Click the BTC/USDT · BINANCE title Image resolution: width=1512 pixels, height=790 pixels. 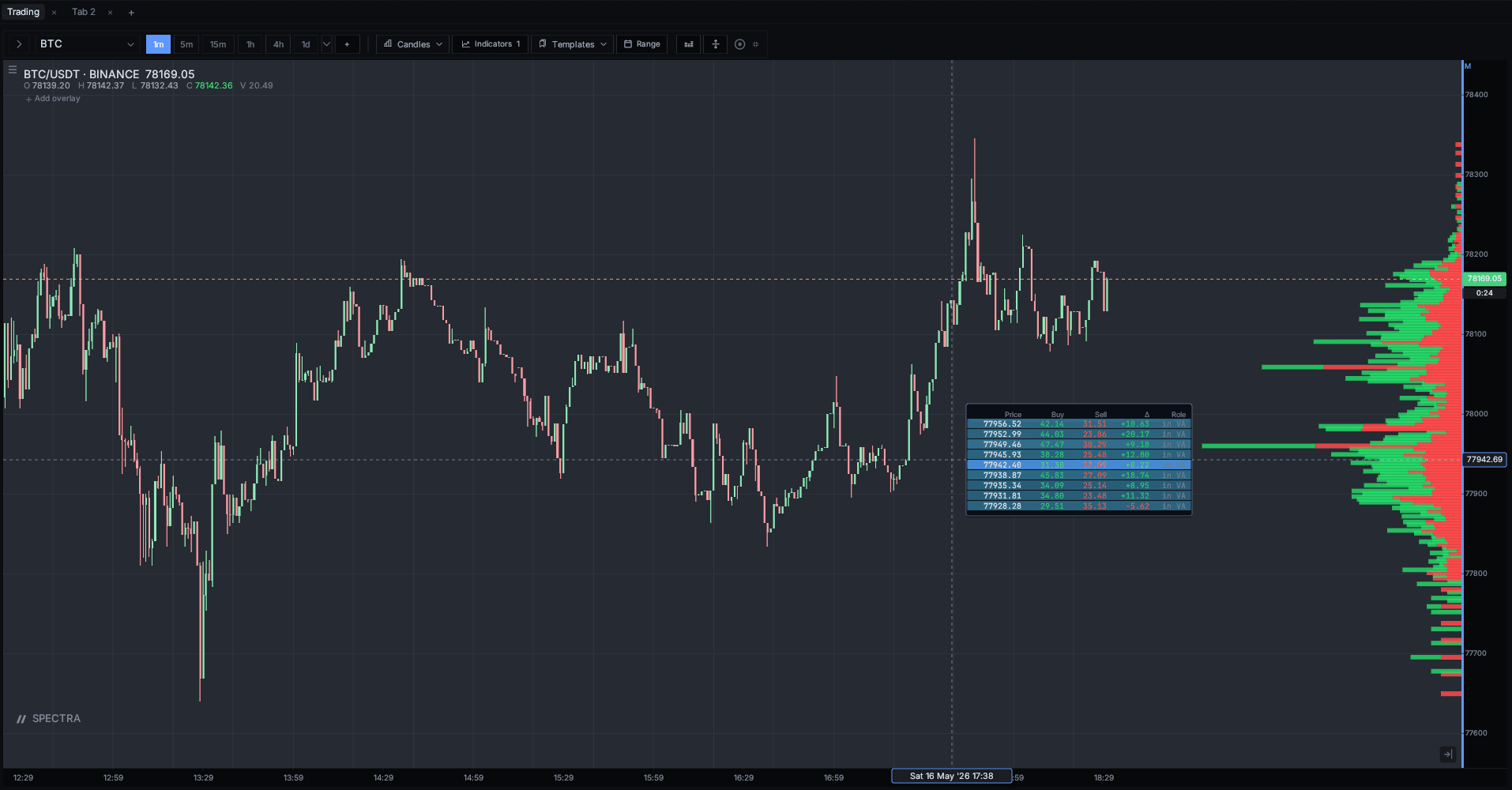click(x=81, y=74)
